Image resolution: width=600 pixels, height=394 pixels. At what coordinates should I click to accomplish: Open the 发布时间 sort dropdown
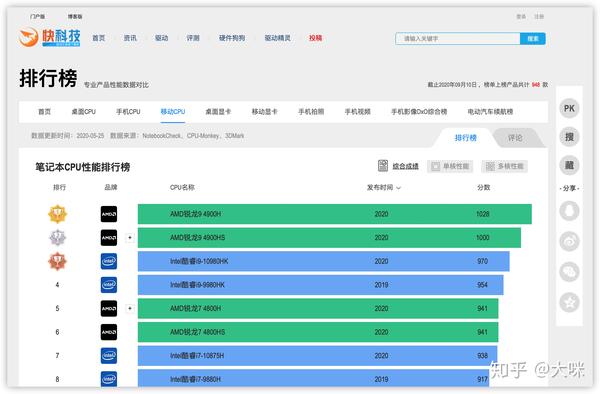pos(384,187)
